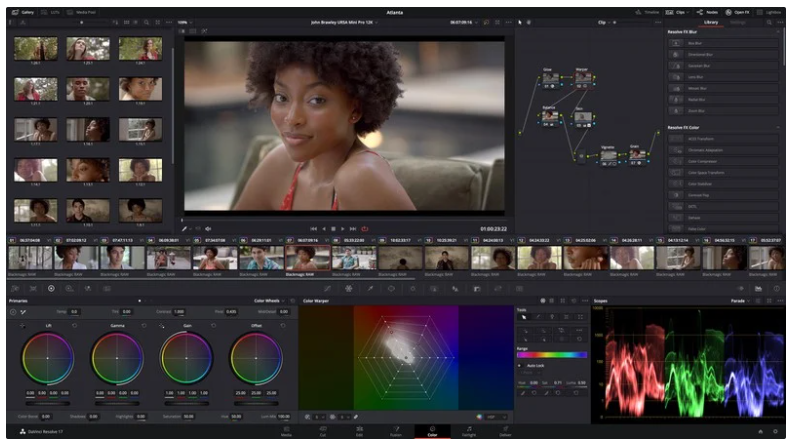
Task: Reset the Lift color wheel
Action: pyautogui.click(x=75, y=325)
